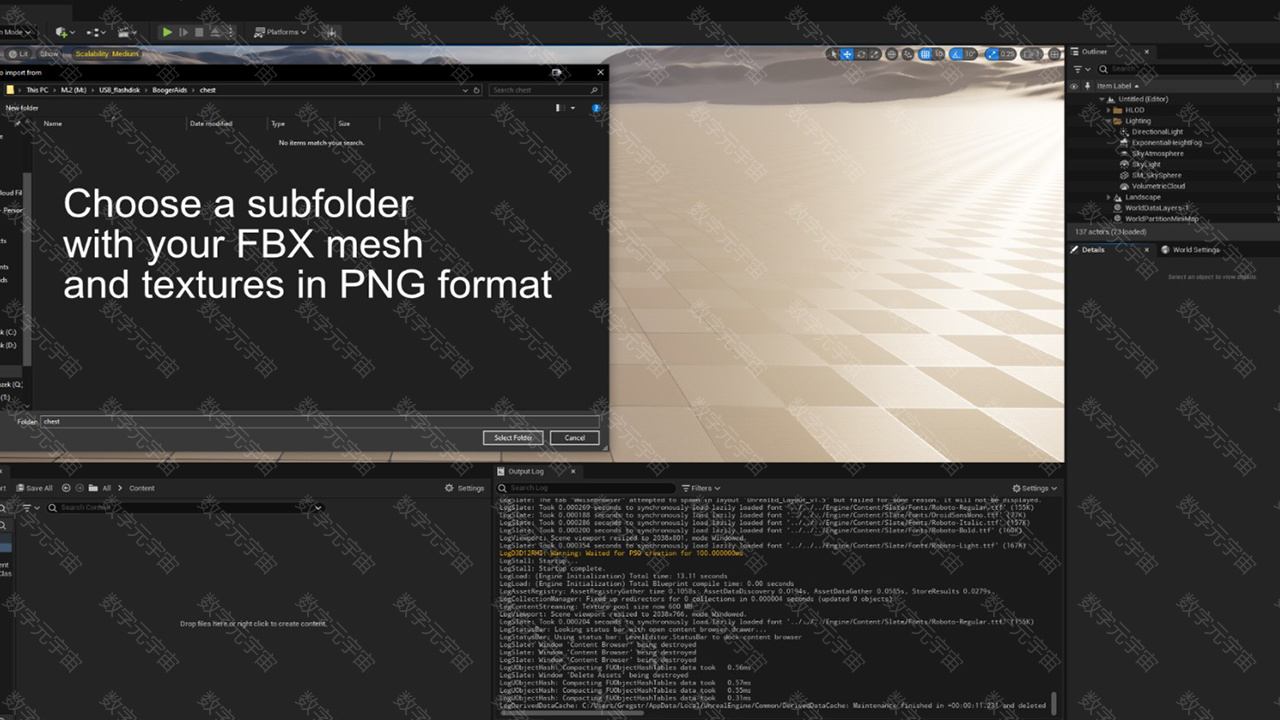Collapse the Lighting folder

click(1109, 121)
